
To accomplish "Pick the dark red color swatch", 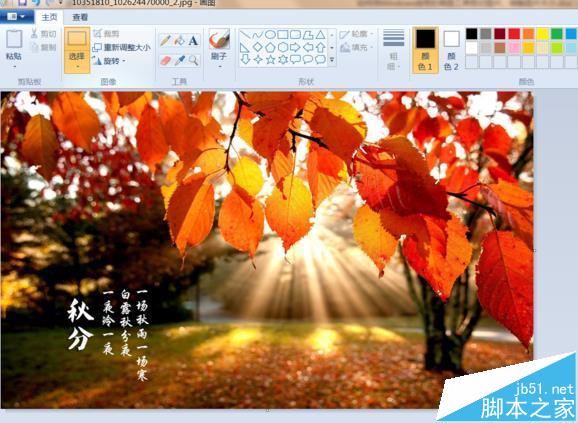I will point(500,34).
